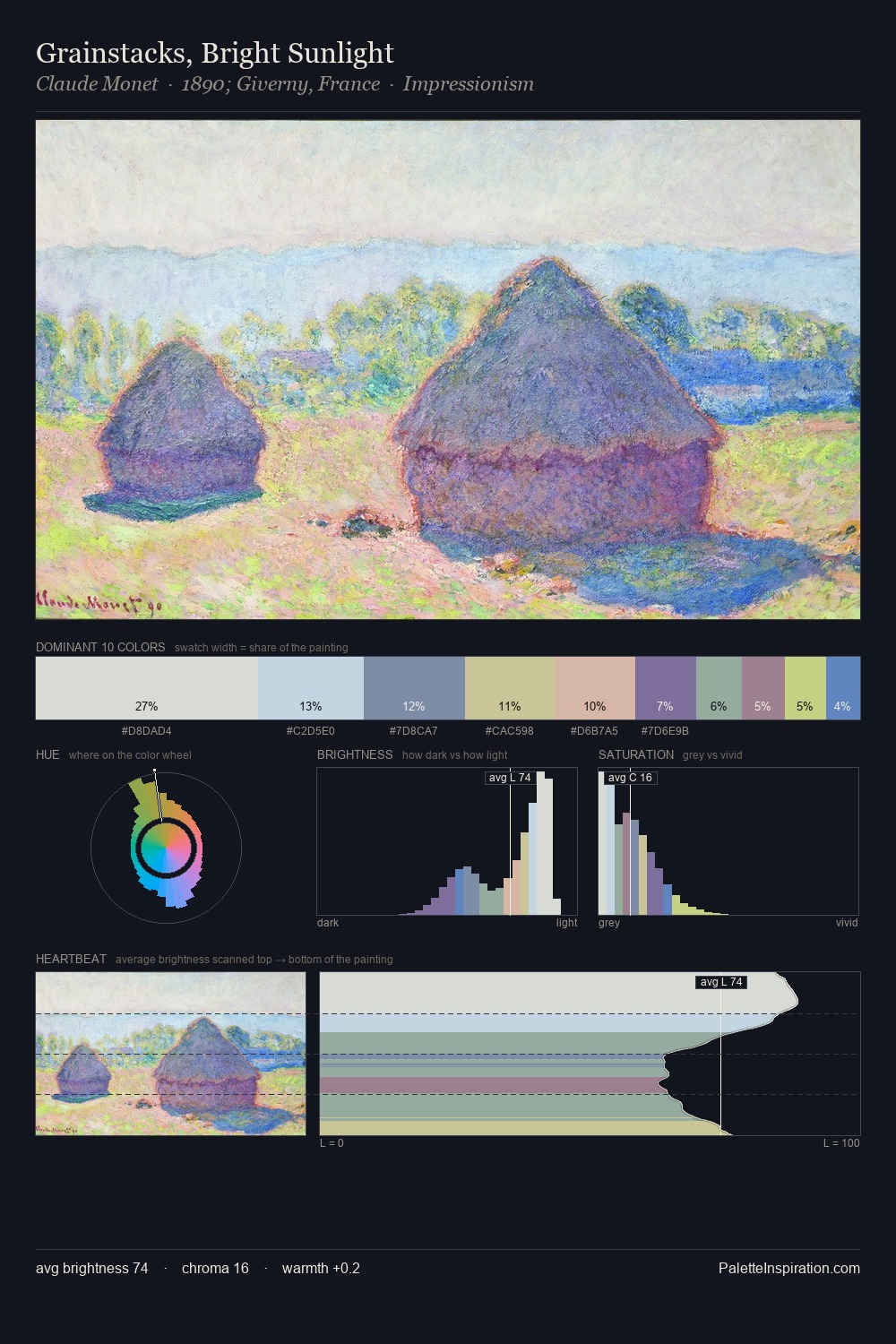Screen dimensions: 896x1344
Task: Click the small heartbeat painting thumbnail
Action: pos(170,1054)
